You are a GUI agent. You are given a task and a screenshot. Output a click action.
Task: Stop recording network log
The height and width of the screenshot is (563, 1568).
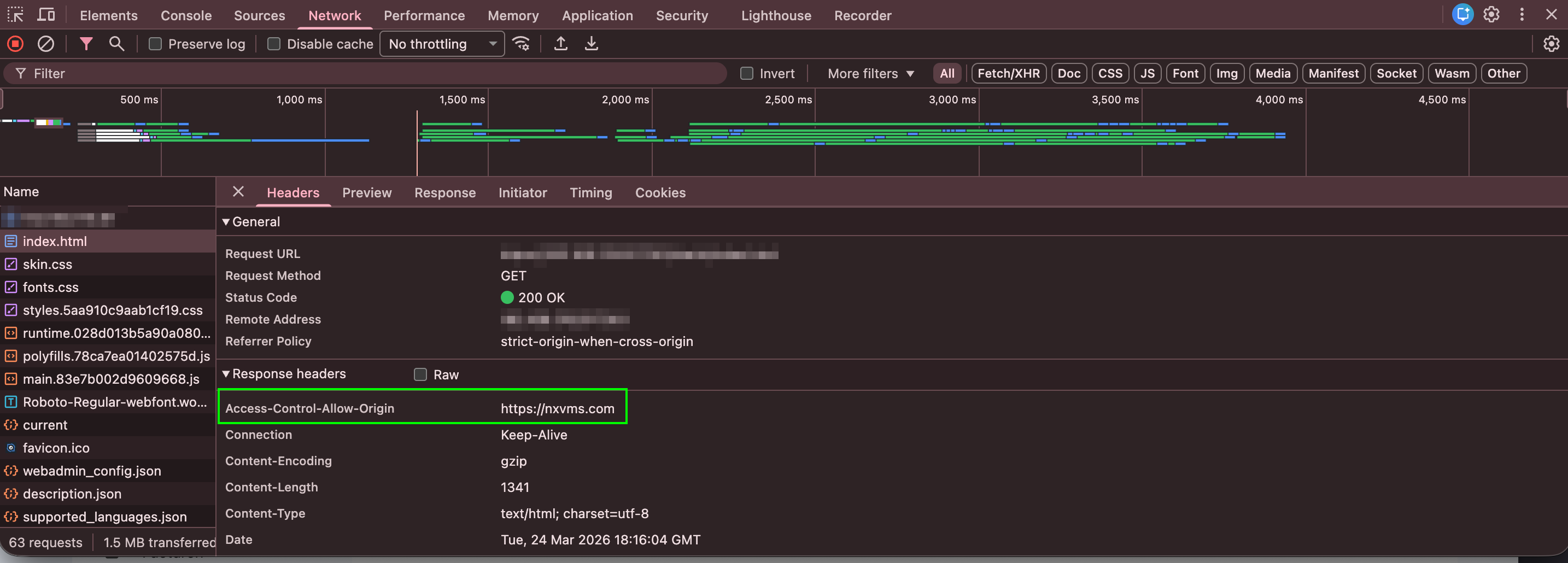pyautogui.click(x=15, y=44)
